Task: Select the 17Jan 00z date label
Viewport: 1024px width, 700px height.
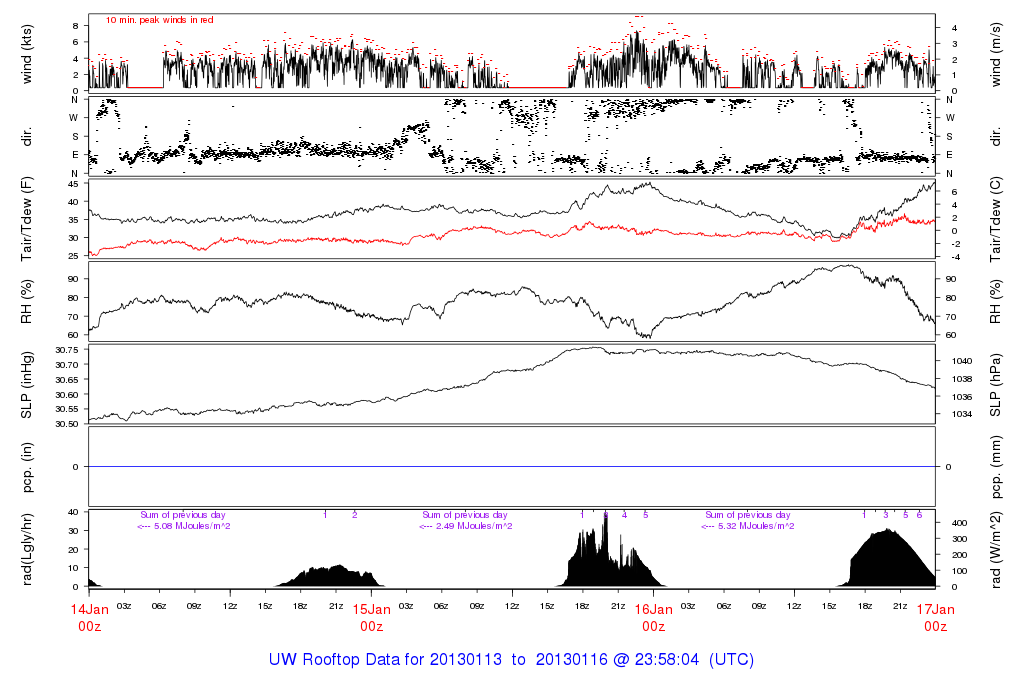Action: click(x=935, y=616)
